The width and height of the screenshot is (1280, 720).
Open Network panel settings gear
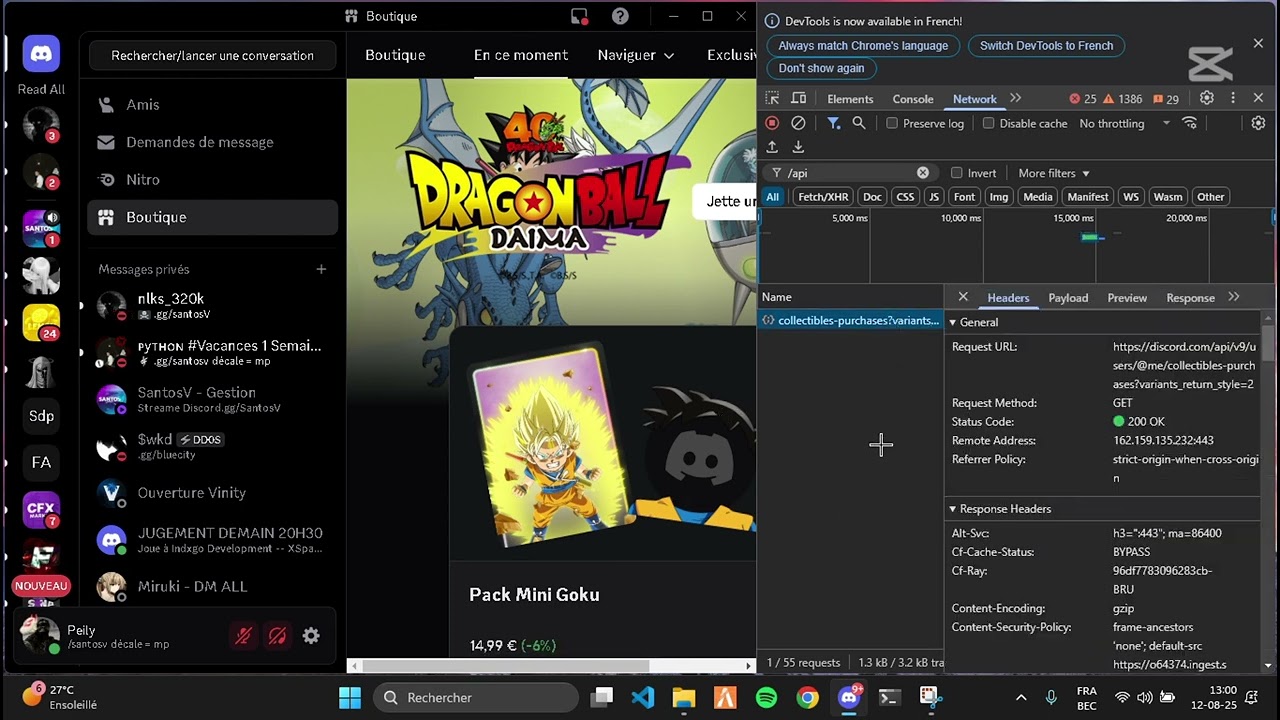[x=1259, y=123]
